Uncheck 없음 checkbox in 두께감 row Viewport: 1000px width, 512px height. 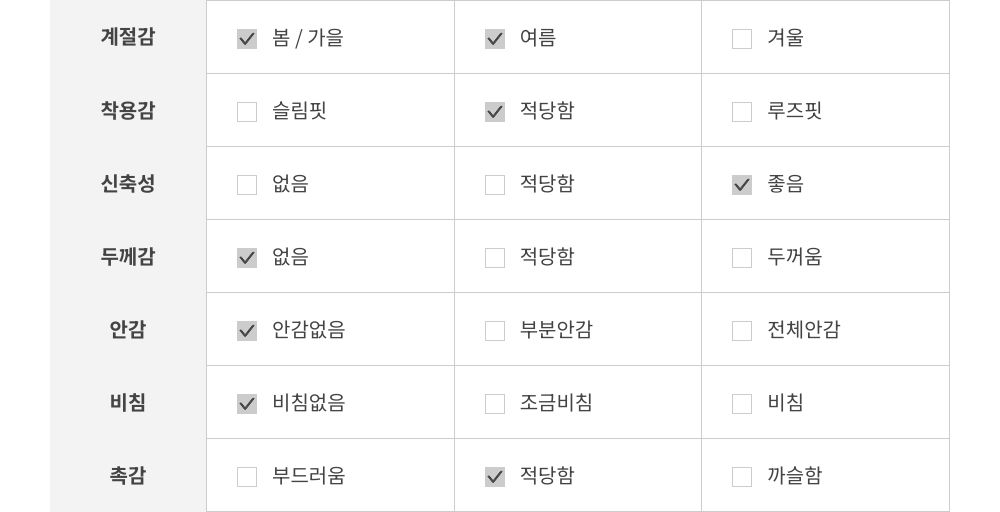[247, 258]
